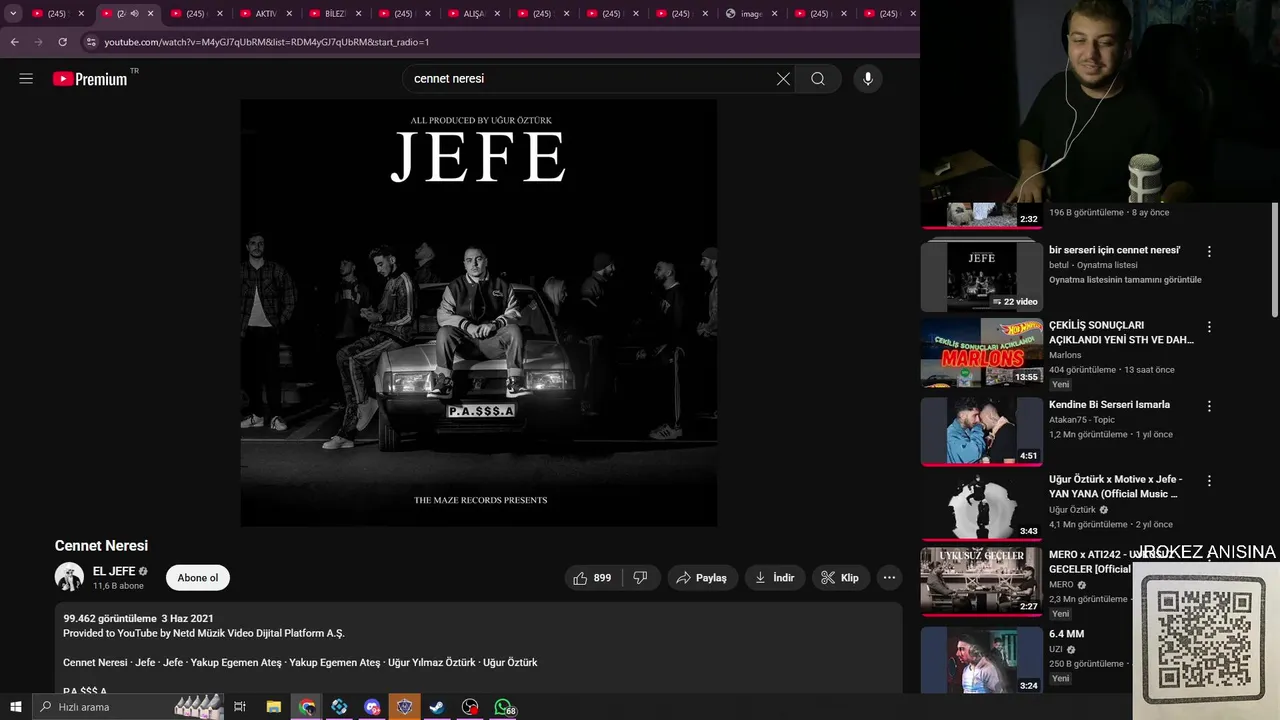Image resolution: width=1280 pixels, height=720 pixels.
Task: Open EL JEFE channel name link
Action: pyautogui.click(x=114, y=571)
